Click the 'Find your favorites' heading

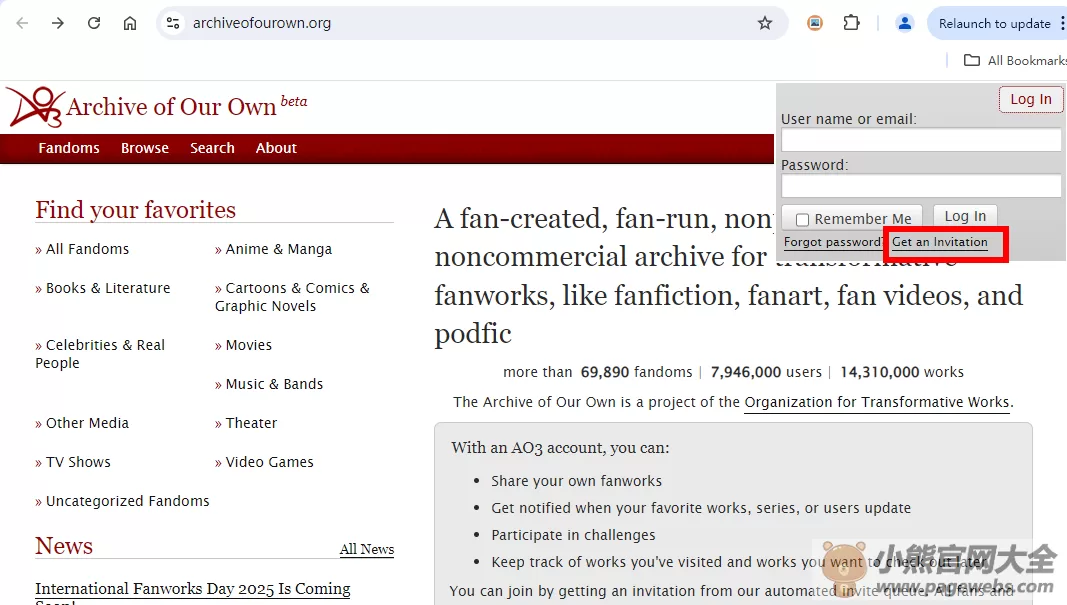point(135,210)
